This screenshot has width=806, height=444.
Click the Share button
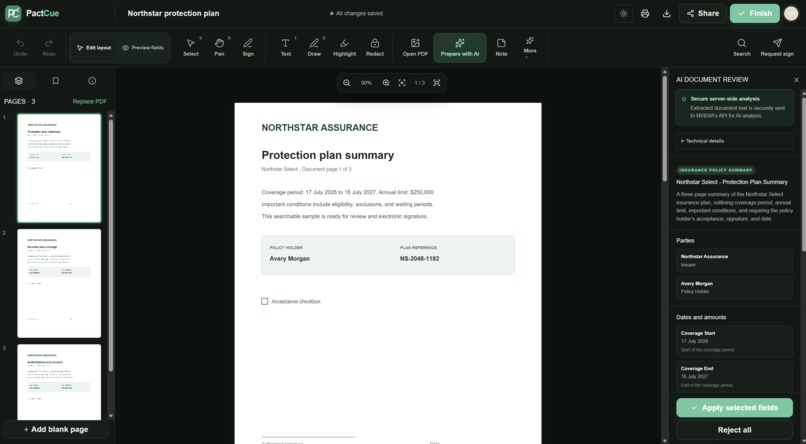[x=703, y=14]
